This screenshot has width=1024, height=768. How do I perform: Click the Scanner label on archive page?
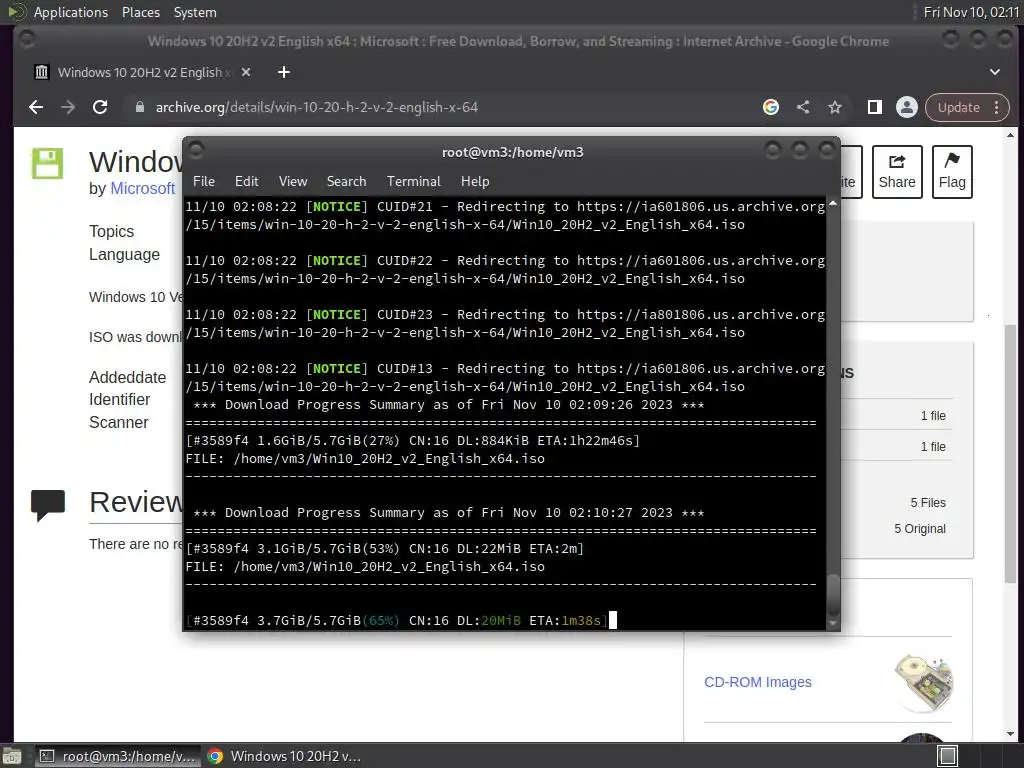(118, 423)
